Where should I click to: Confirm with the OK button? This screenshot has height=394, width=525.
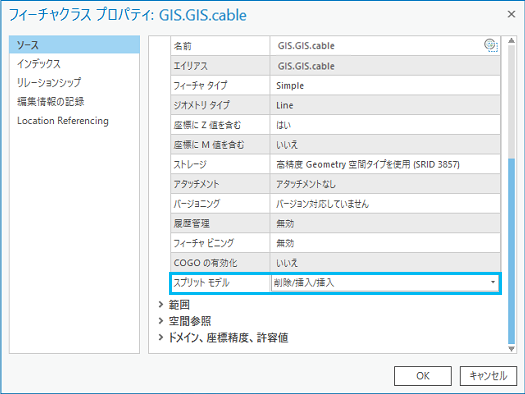(423, 376)
